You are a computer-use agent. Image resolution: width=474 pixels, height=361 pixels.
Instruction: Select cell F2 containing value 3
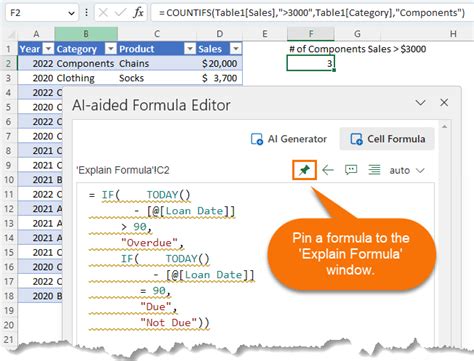(x=311, y=63)
